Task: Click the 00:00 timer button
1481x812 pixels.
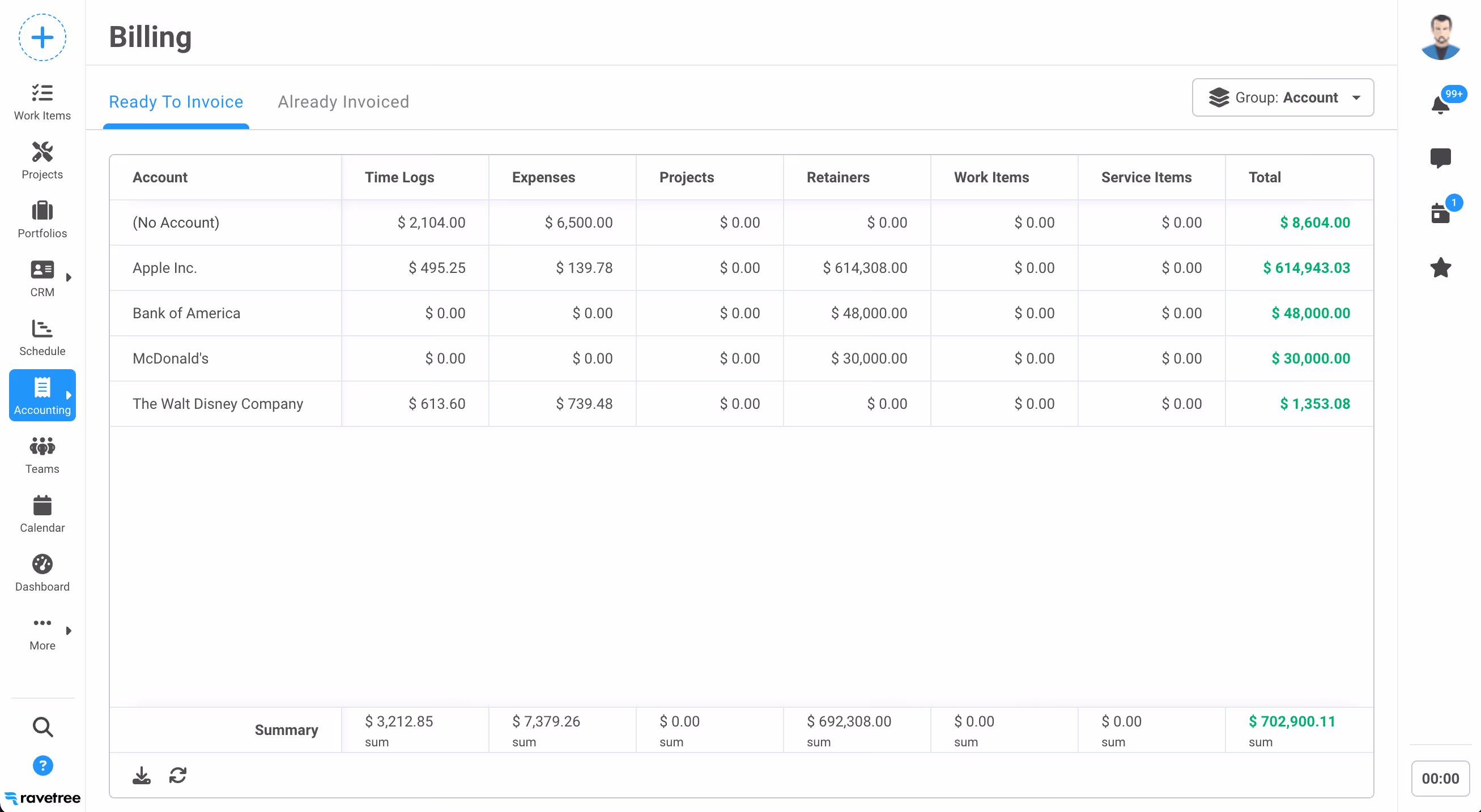Action: point(1440,779)
